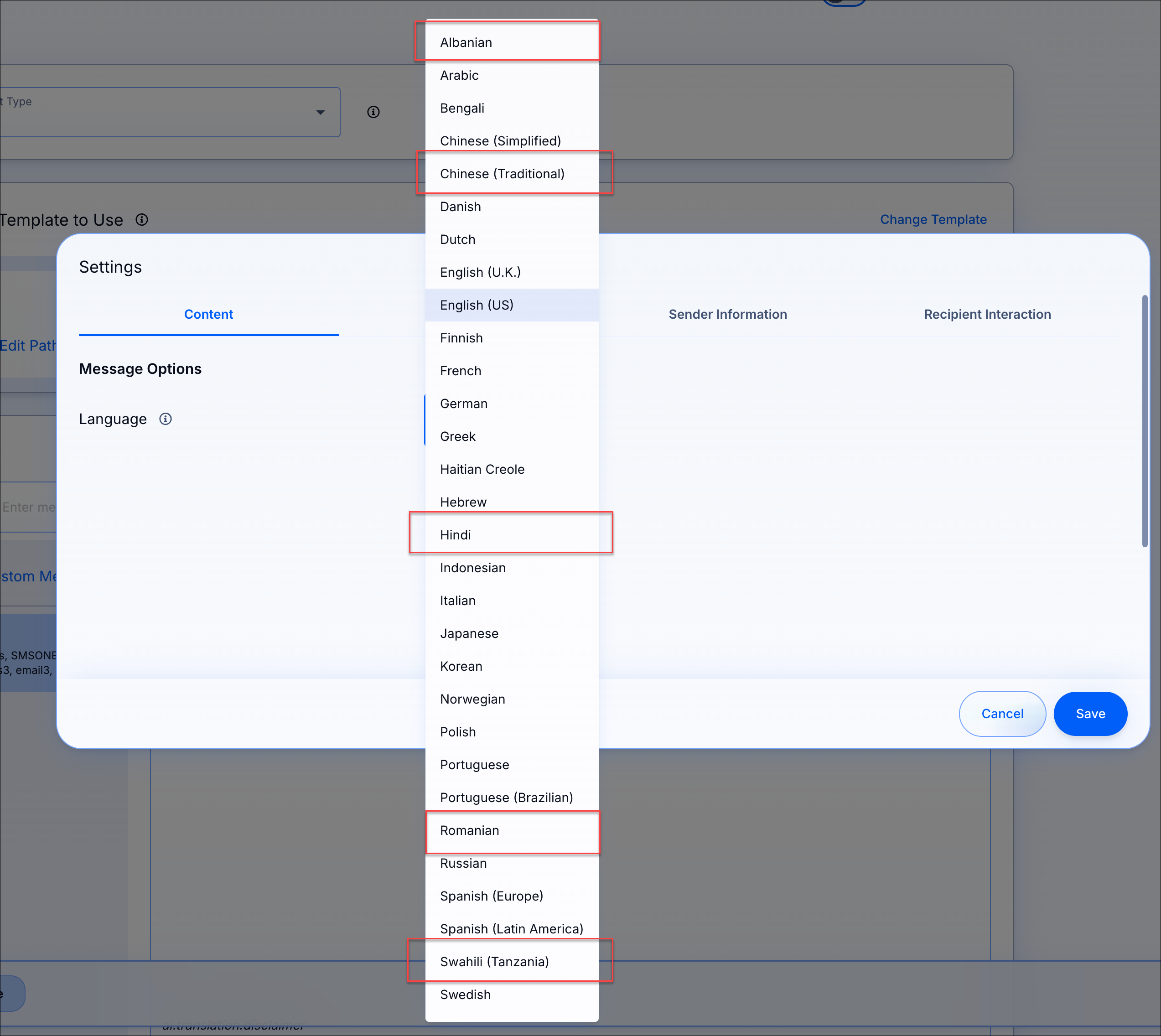Select Albanian from language list

[466, 43]
